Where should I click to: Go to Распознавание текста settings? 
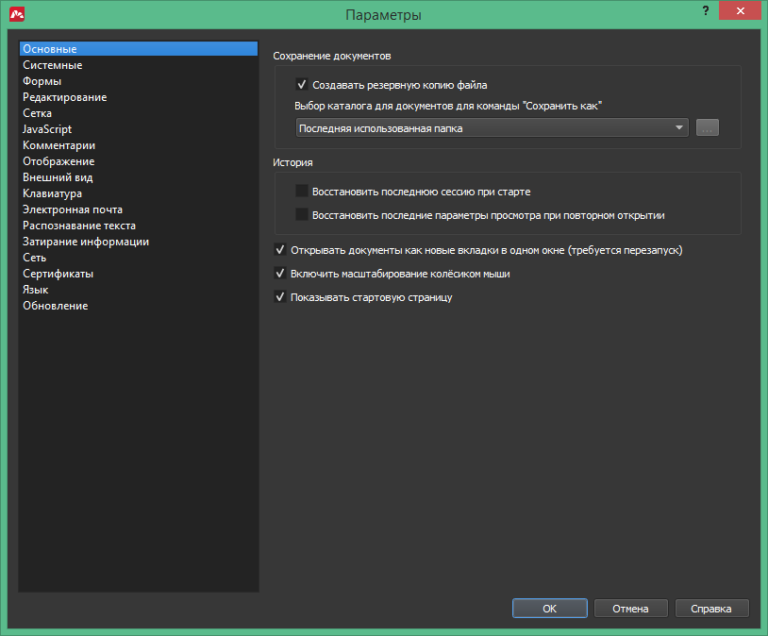pyautogui.click(x=139, y=225)
